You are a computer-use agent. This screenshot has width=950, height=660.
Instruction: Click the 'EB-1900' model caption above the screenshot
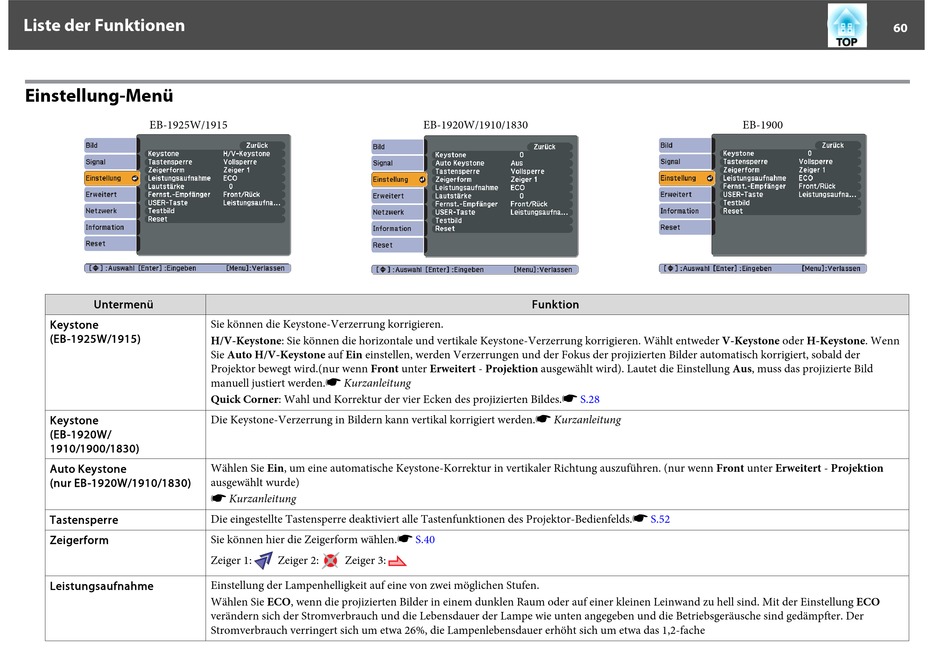[763, 125]
